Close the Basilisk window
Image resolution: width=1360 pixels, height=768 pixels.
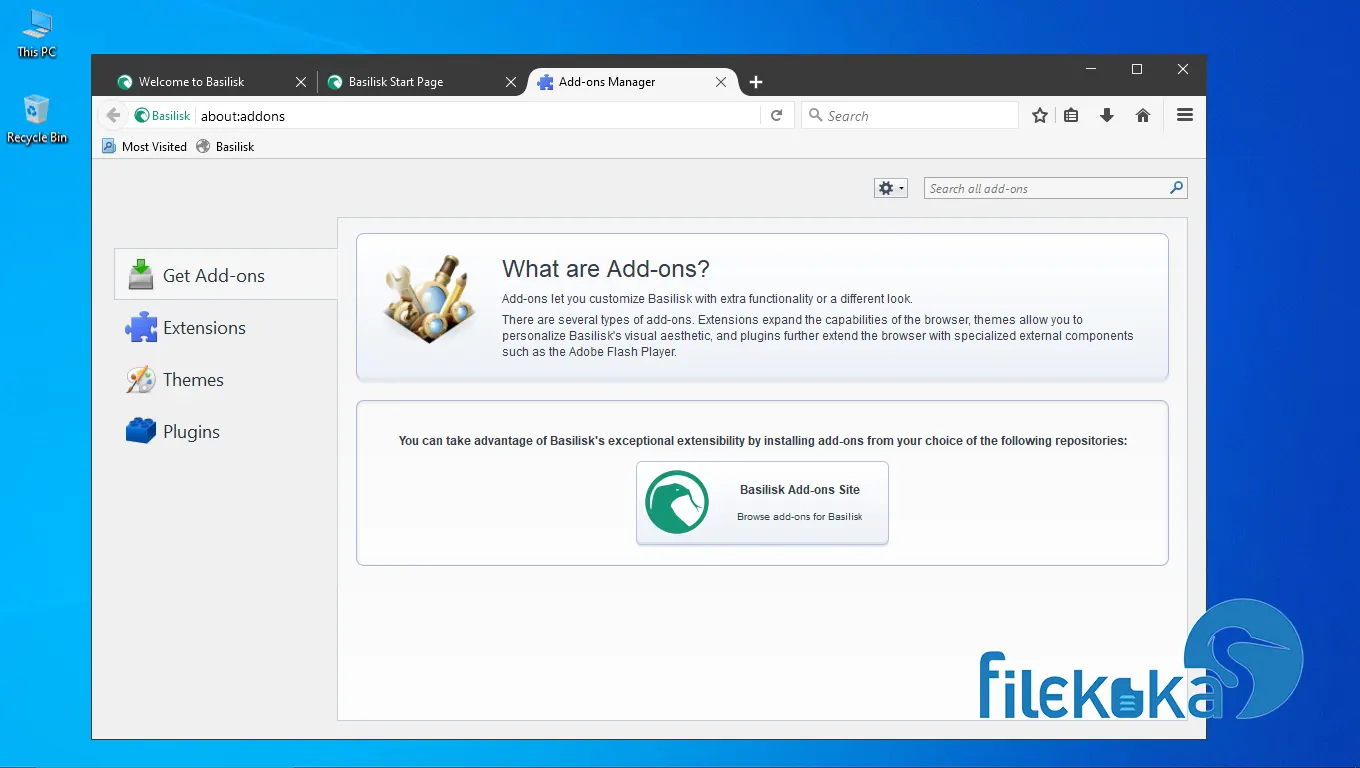click(1183, 69)
